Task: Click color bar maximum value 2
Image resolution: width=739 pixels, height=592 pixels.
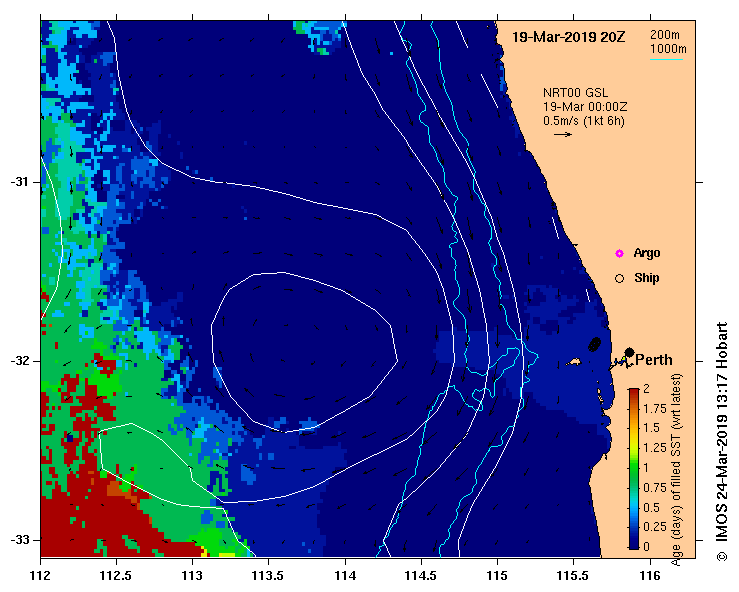Action: pos(647,389)
